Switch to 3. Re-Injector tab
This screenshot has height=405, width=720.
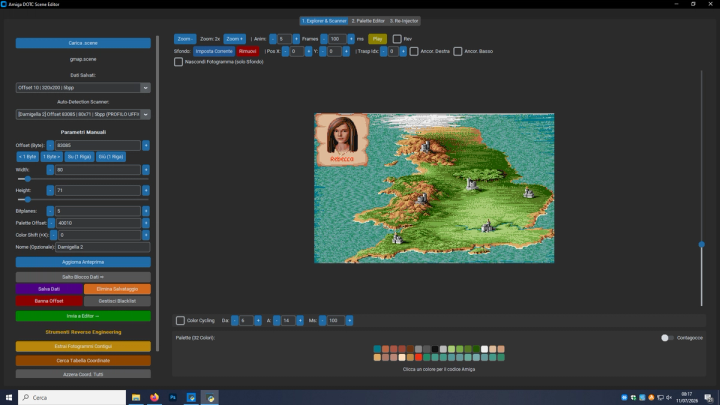pyautogui.click(x=404, y=21)
